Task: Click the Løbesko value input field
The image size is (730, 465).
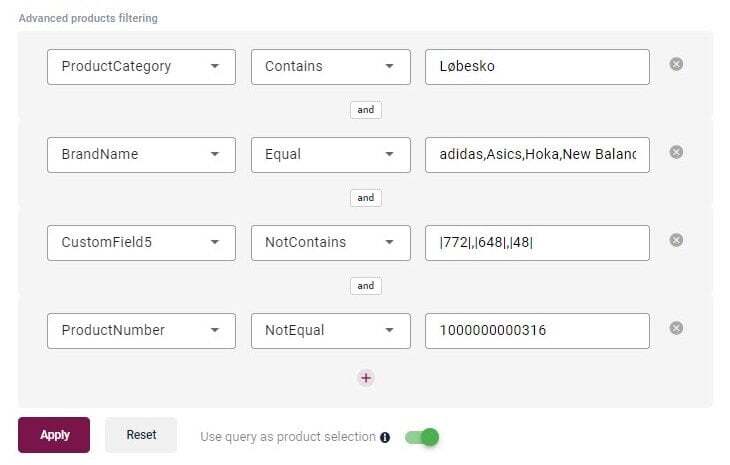Action: [x=537, y=67]
